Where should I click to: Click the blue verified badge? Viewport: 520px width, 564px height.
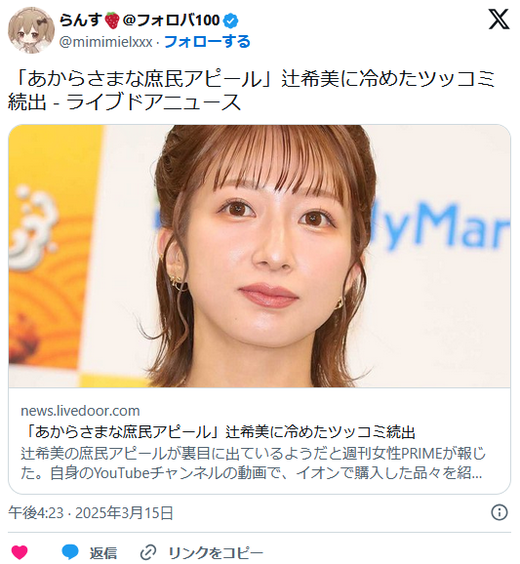coord(231,21)
